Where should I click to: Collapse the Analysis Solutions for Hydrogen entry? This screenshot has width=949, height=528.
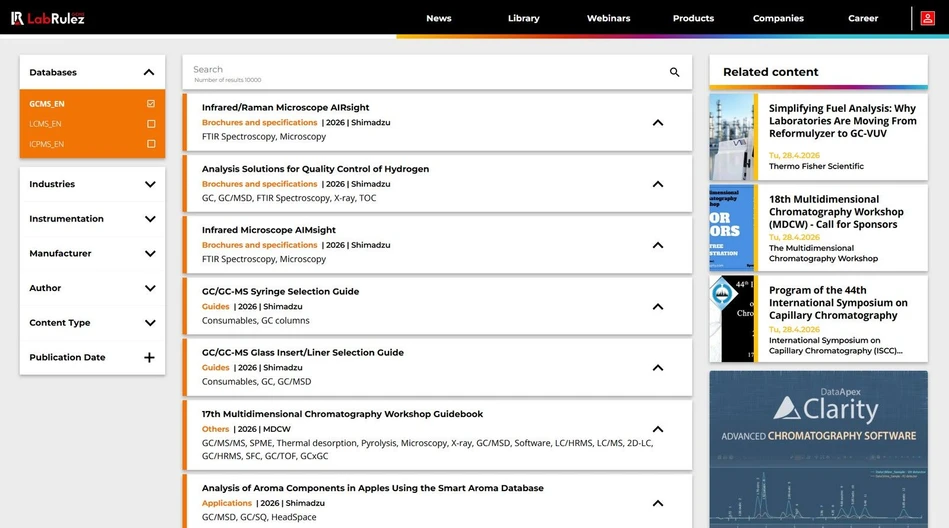tap(657, 184)
